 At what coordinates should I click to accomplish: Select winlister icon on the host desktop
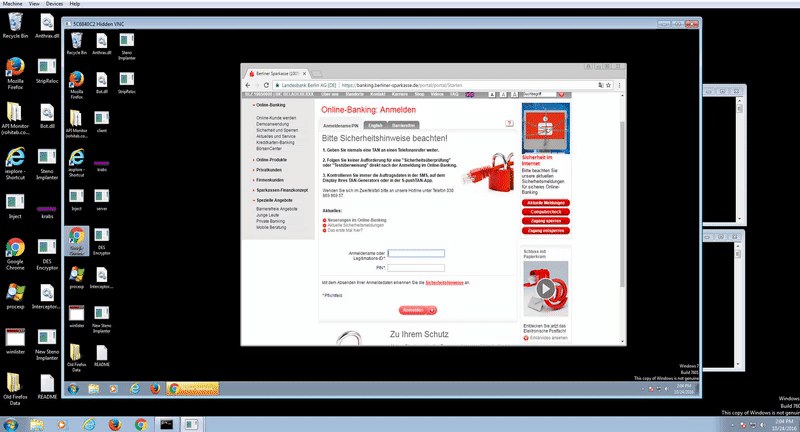coord(15,341)
